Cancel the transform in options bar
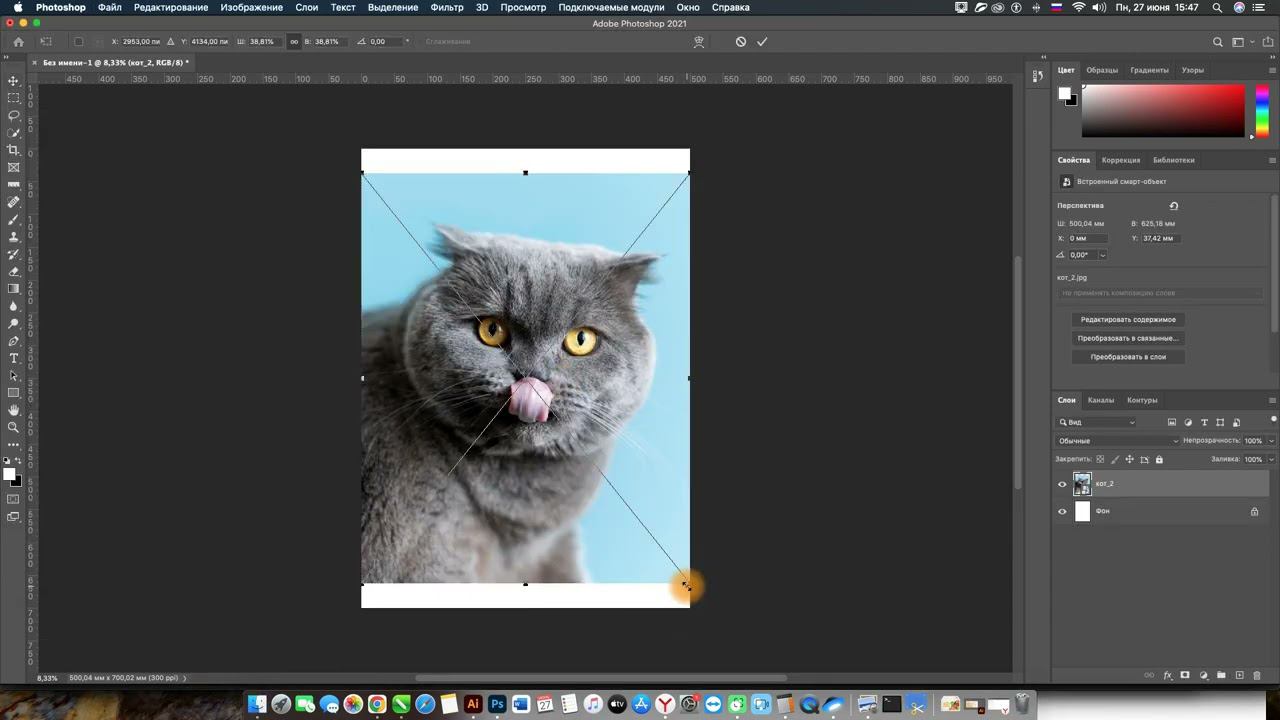Screen dimensions: 1280x720 740,42
